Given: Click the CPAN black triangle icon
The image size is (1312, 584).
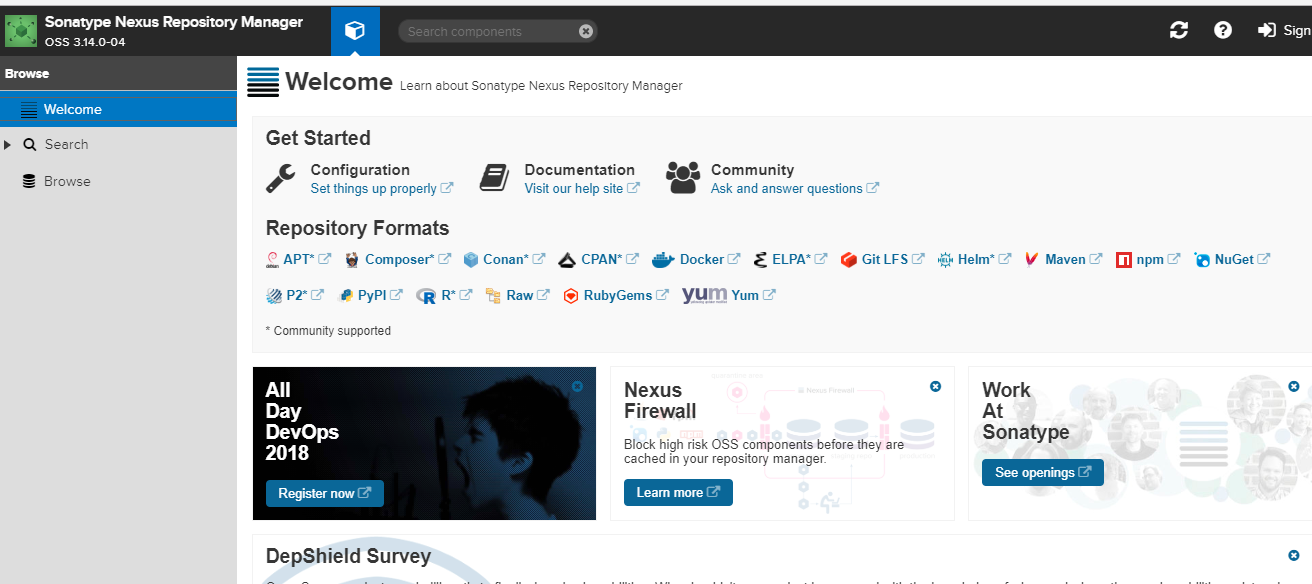Looking at the screenshot, I should tap(567, 260).
